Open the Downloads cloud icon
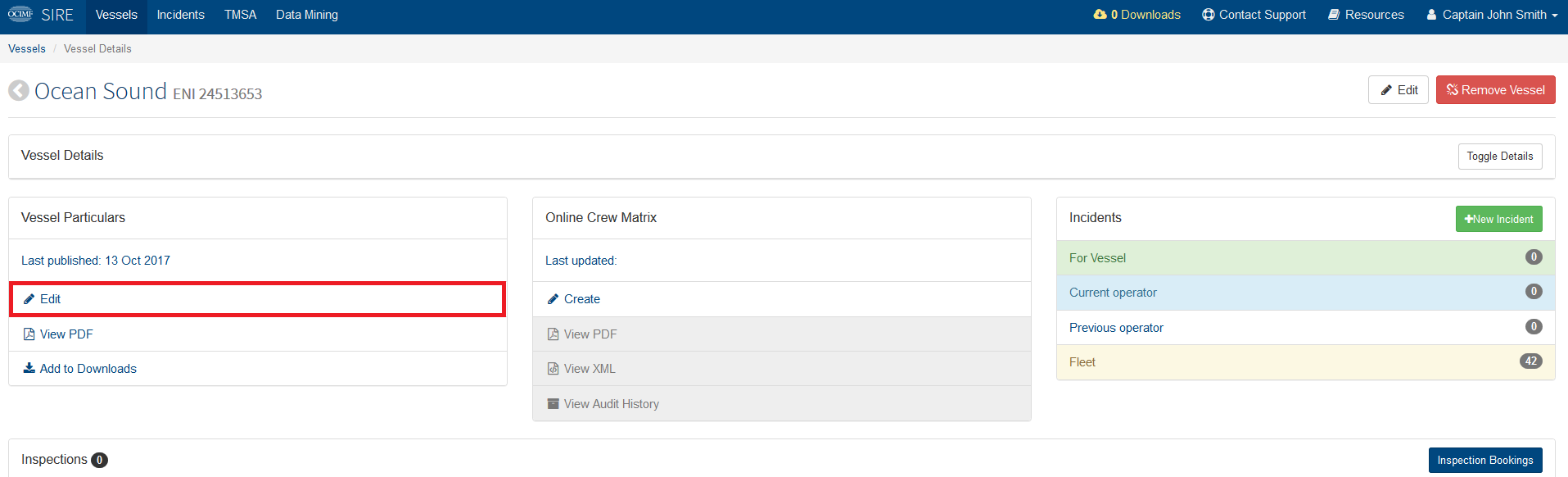This screenshot has width=1568, height=477. coord(1100,15)
